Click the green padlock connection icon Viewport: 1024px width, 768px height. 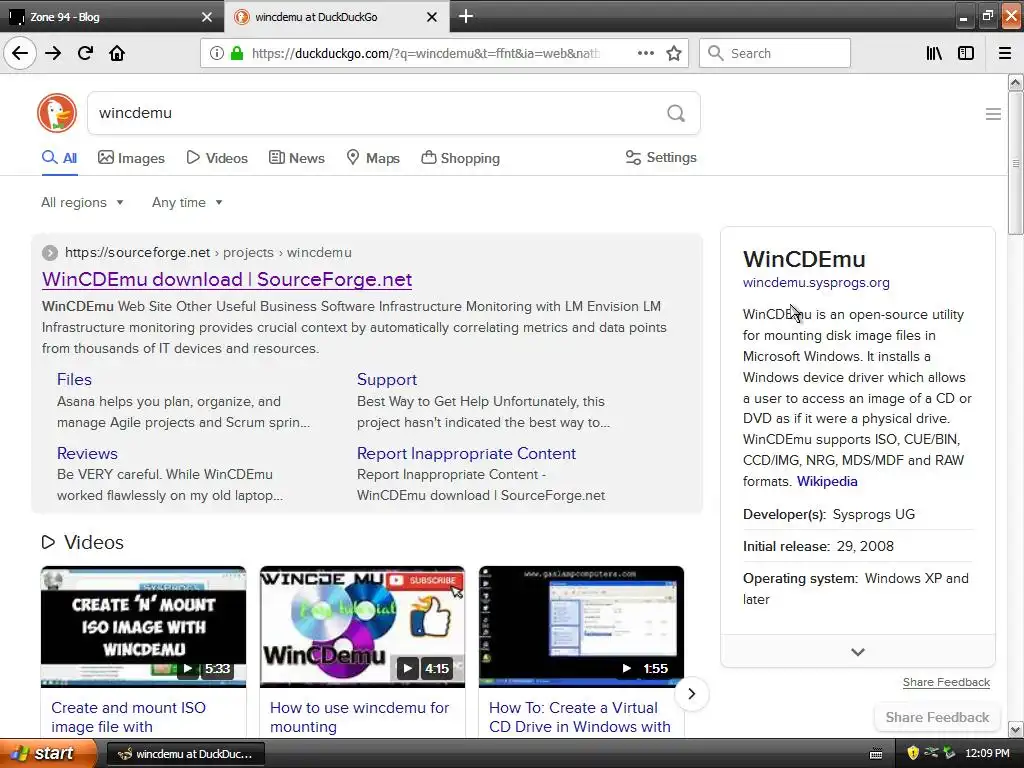pyautogui.click(x=237, y=53)
